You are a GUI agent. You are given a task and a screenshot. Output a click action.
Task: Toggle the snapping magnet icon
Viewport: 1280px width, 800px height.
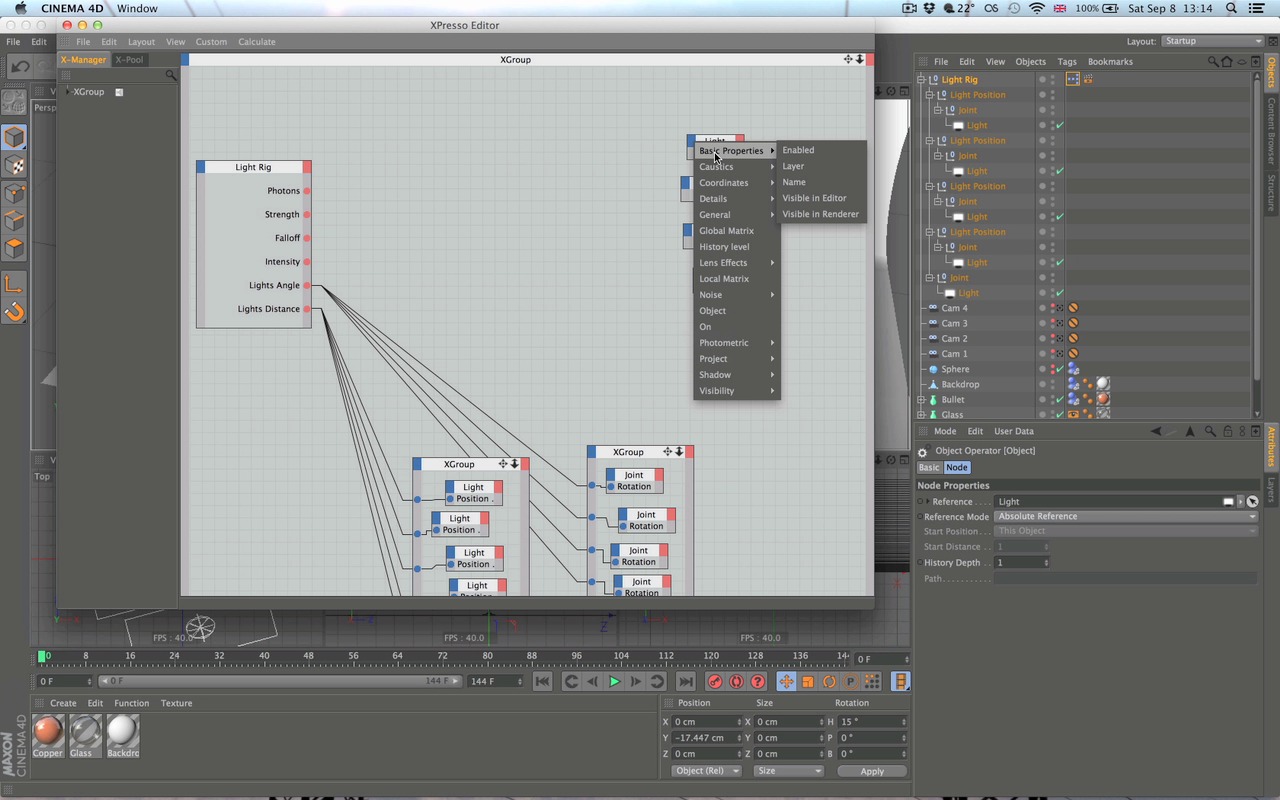point(14,312)
